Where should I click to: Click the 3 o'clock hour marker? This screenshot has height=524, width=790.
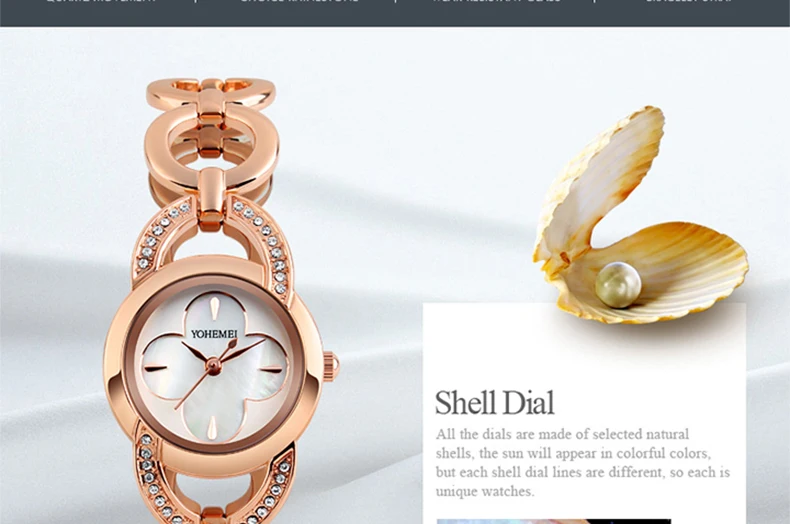[271, 369]
